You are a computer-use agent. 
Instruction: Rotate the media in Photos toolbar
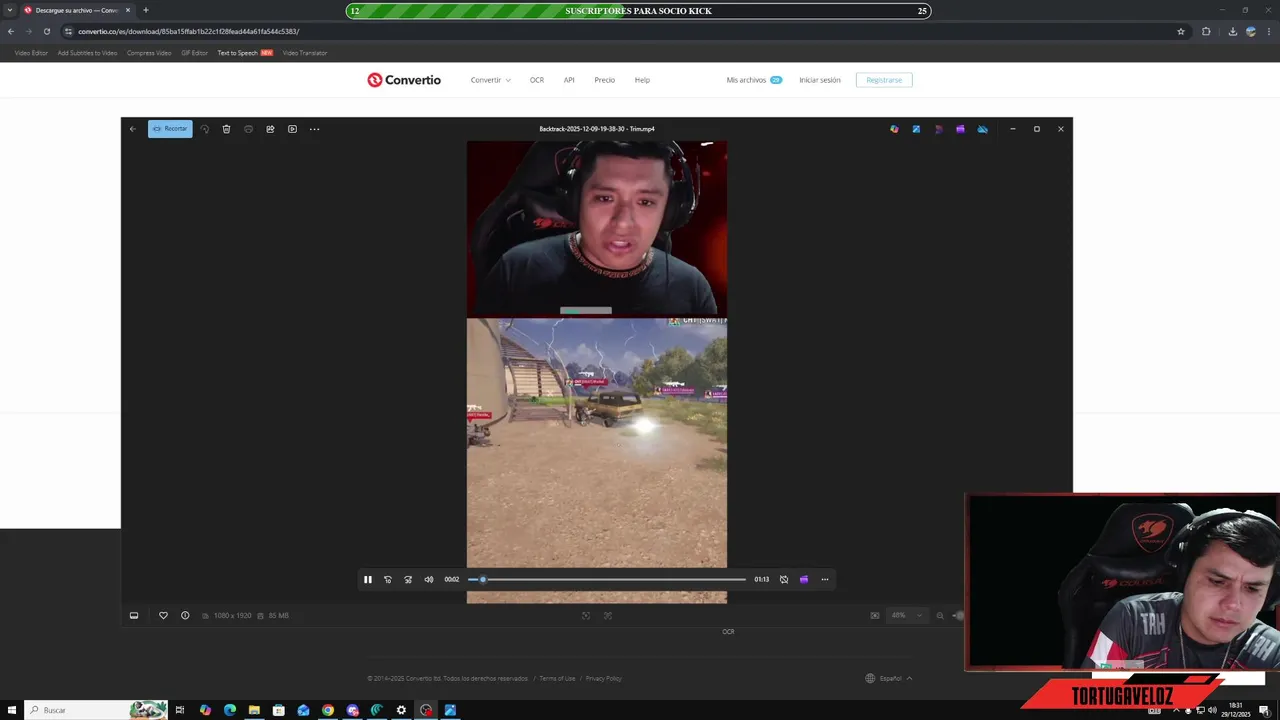[205, 129]
